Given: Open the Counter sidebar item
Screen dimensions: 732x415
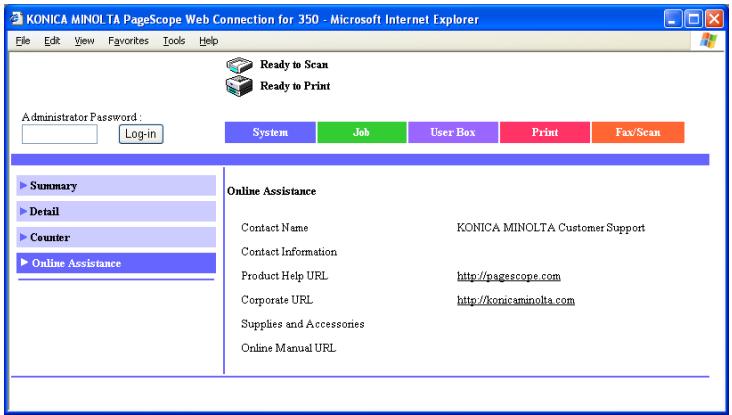Looking at the screenshot, I should pos(116,238).
